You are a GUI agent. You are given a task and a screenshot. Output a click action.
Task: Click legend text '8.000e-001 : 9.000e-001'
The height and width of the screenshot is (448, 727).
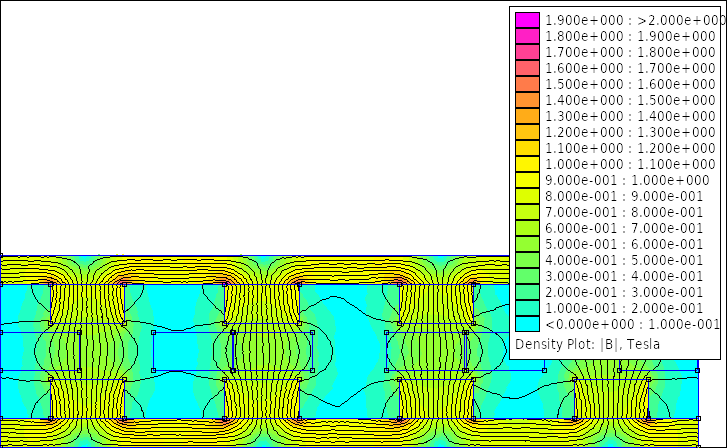(624, 196)
